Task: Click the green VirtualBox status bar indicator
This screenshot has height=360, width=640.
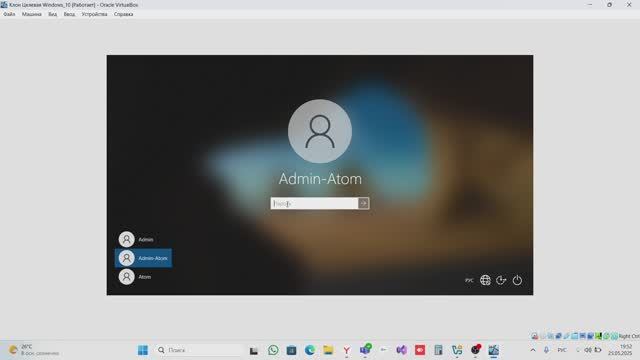Action: pos(598,336)
